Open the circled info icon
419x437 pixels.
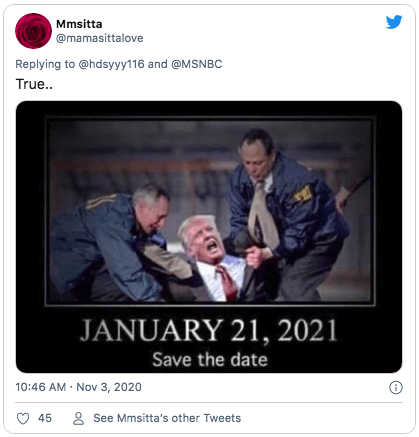[396, 387]
